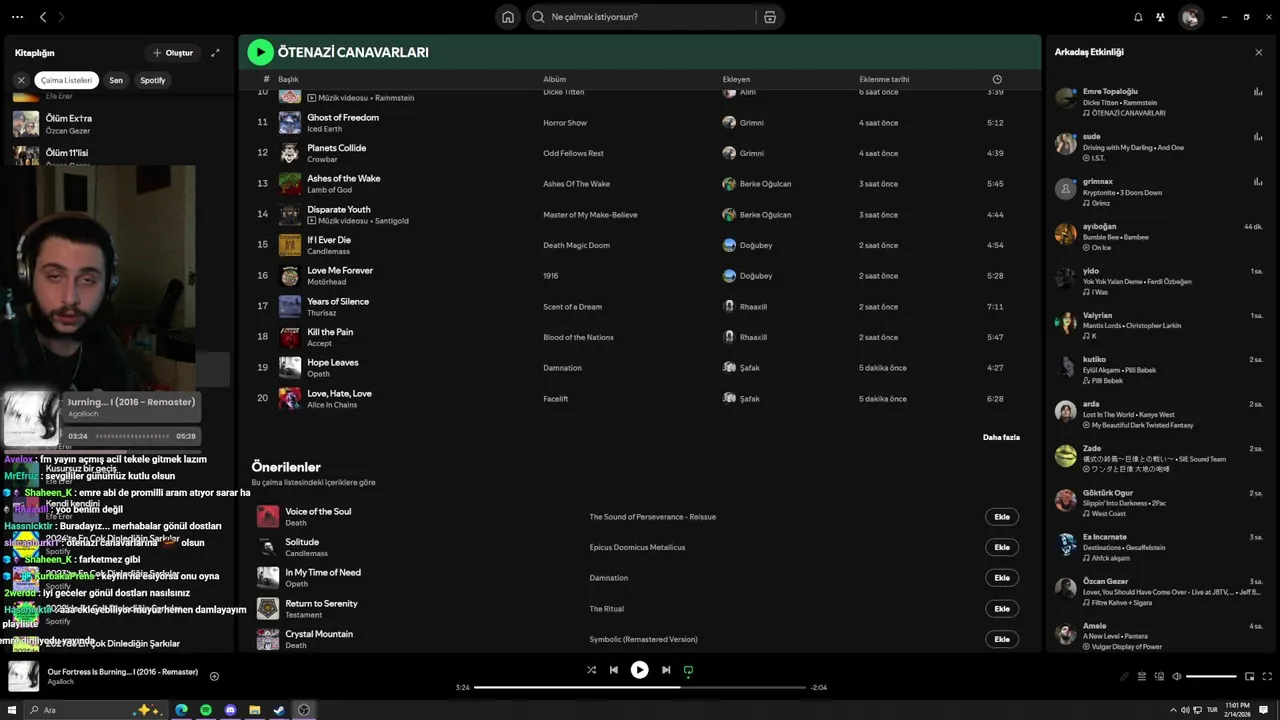Click the central play/pause button
This screenshot has width=1280, height=720.
639,670
